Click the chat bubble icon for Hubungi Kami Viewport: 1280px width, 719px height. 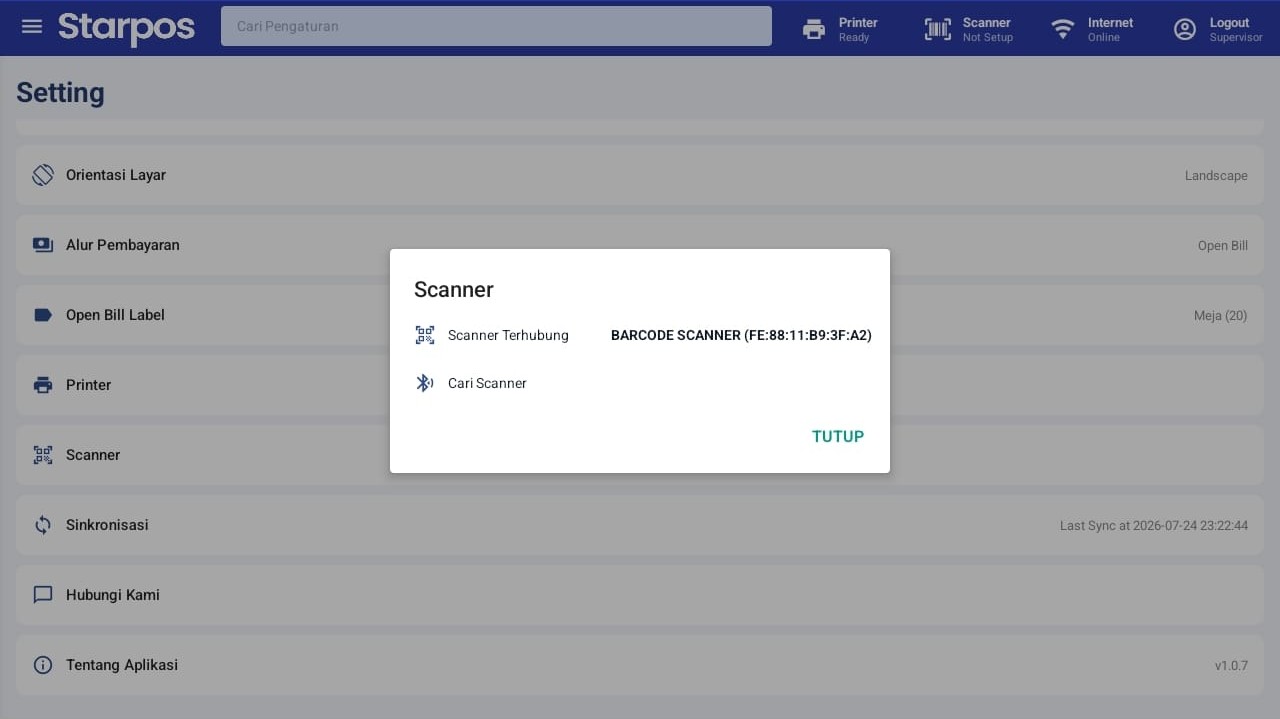pos(43,595)
